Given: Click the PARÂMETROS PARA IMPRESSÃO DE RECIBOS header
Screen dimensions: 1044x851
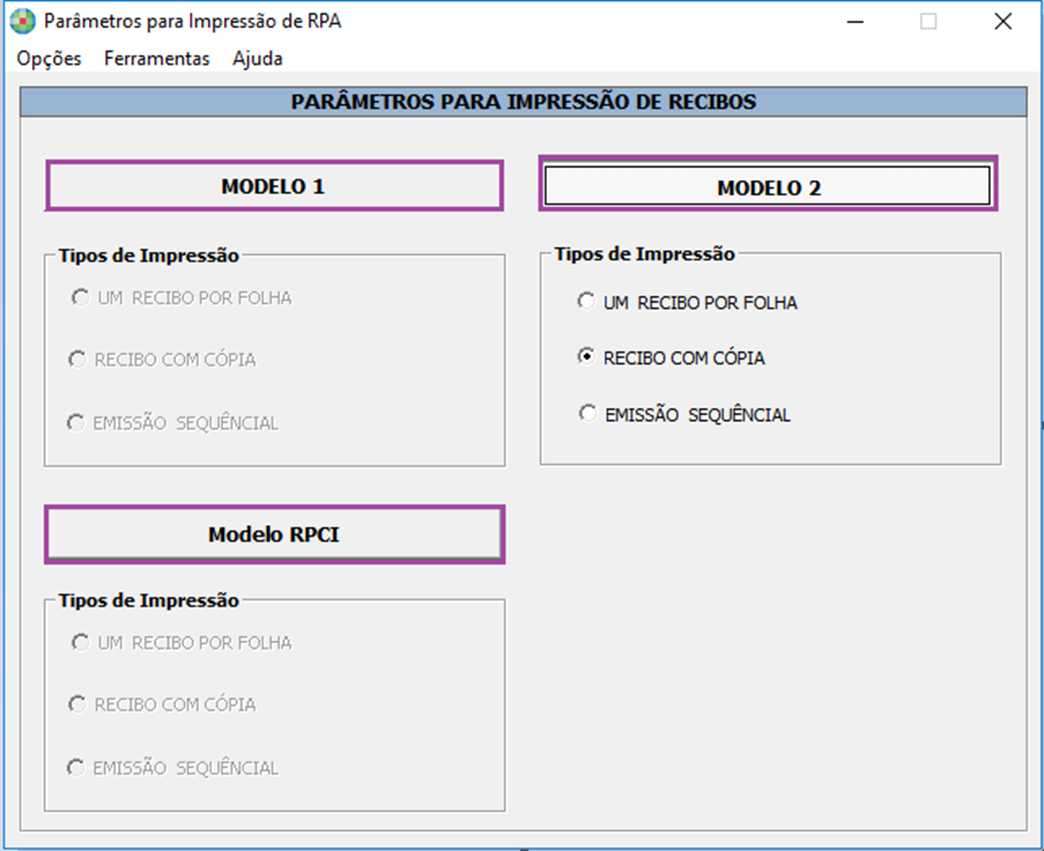Looking at the screenshot, I should point(523,102).
